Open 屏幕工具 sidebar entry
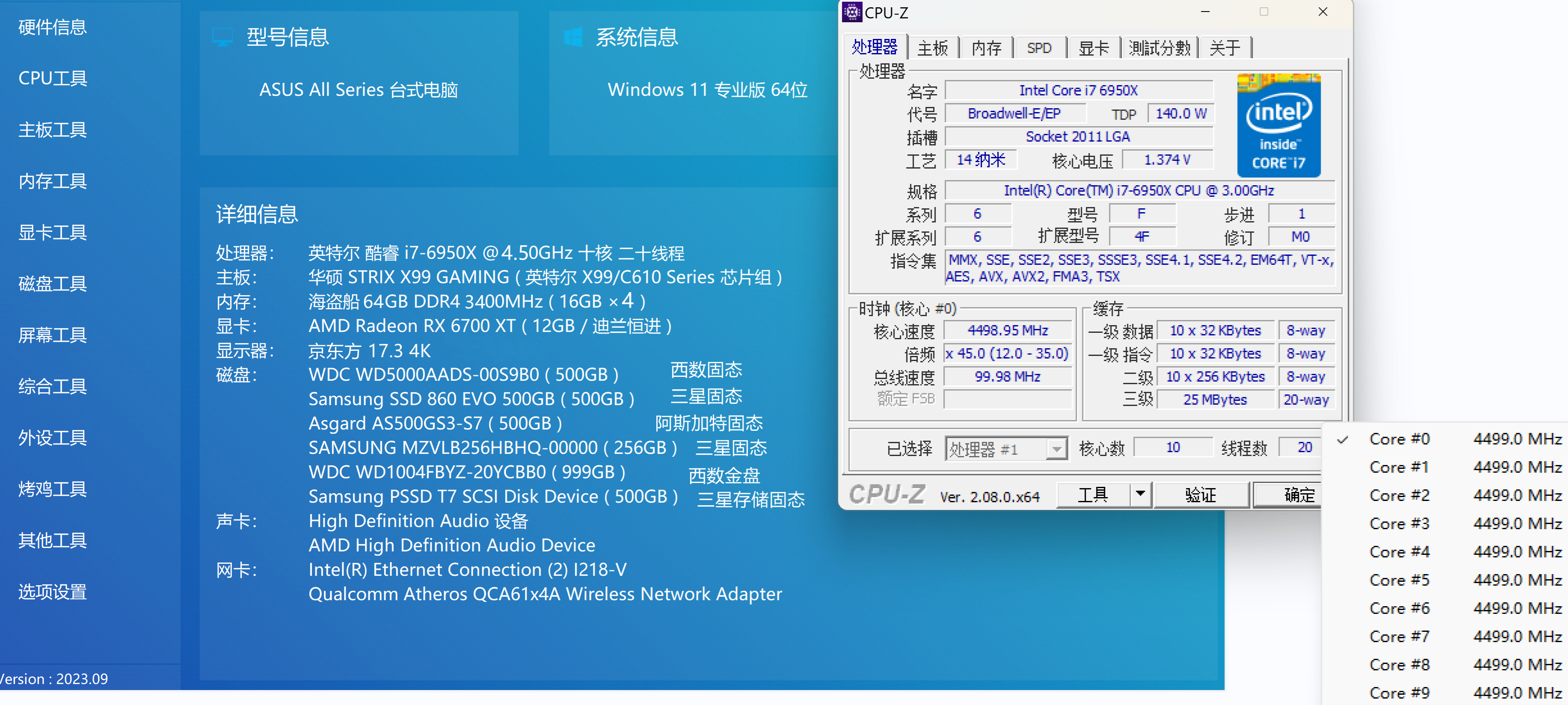This screenshot has height=705, width=1568. point(52,335)
